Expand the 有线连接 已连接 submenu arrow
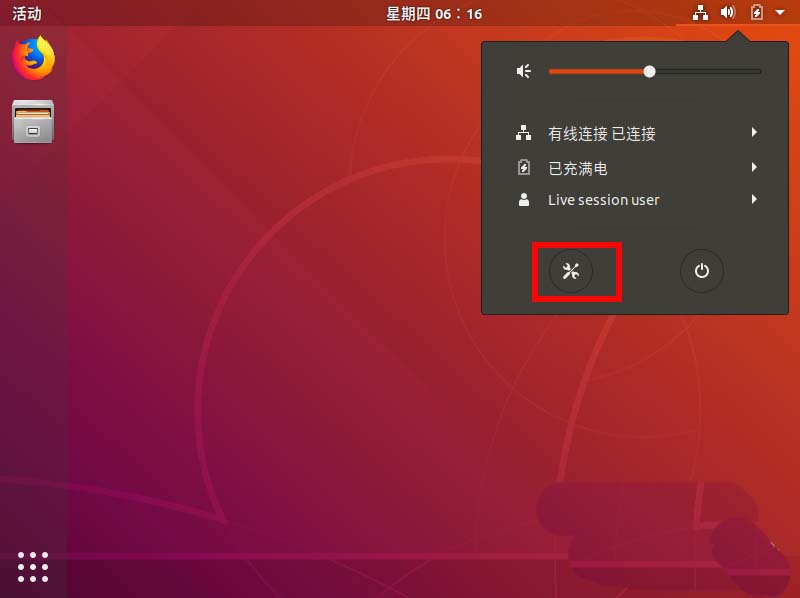Image resolution: width=800 pixels, height=598 pixels. [754, 133]
